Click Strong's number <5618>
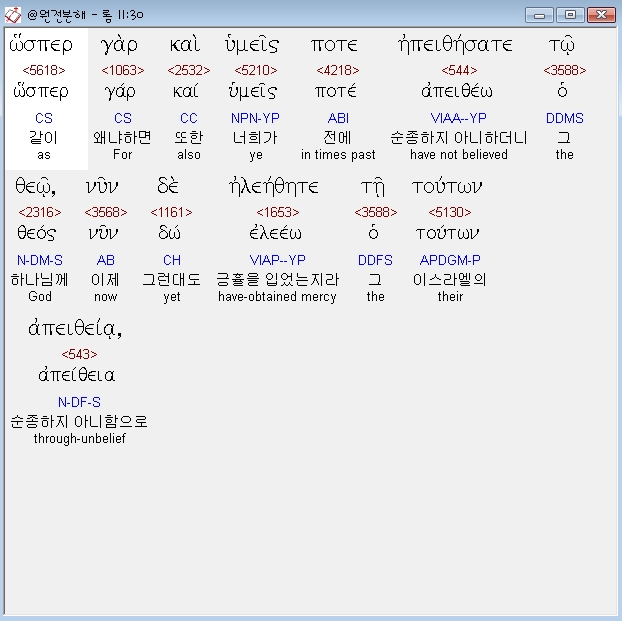Image resolution: width=622 pixels, height=621 pixels. coord(44,70)
